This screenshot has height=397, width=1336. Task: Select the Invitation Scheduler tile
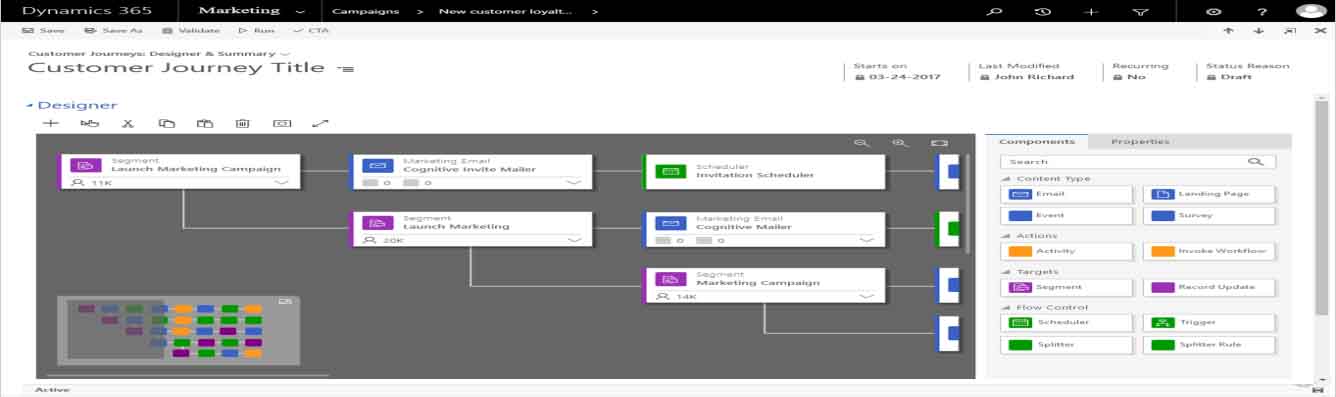pyautogui.click(x=764, y=171)
